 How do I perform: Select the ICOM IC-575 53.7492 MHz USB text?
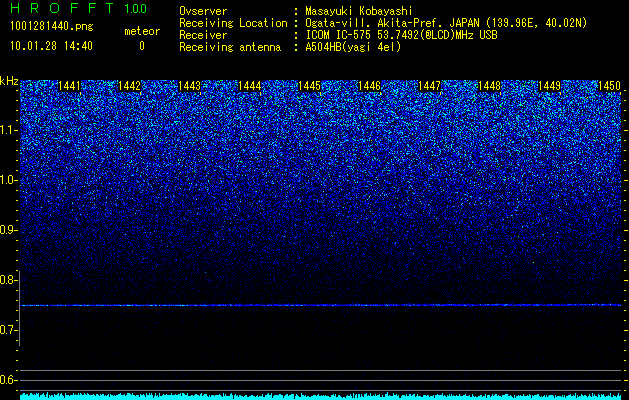pyautogui.click(x=401, y=35)
